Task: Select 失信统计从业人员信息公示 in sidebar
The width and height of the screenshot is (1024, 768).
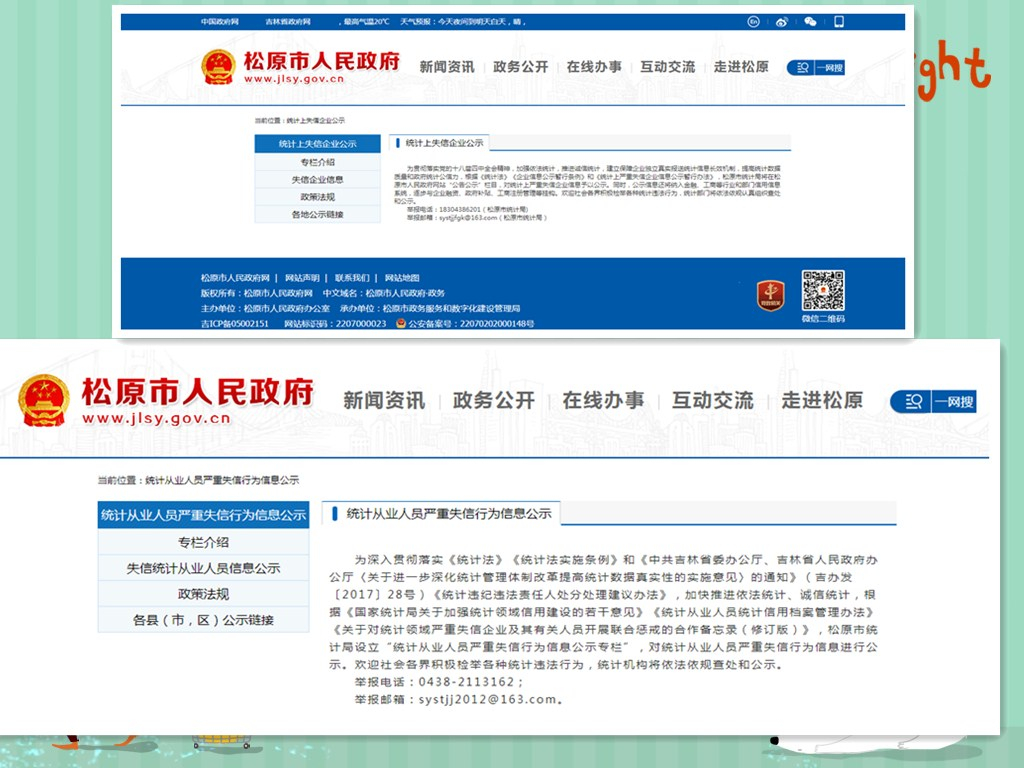Action: [x=203, y=568]
